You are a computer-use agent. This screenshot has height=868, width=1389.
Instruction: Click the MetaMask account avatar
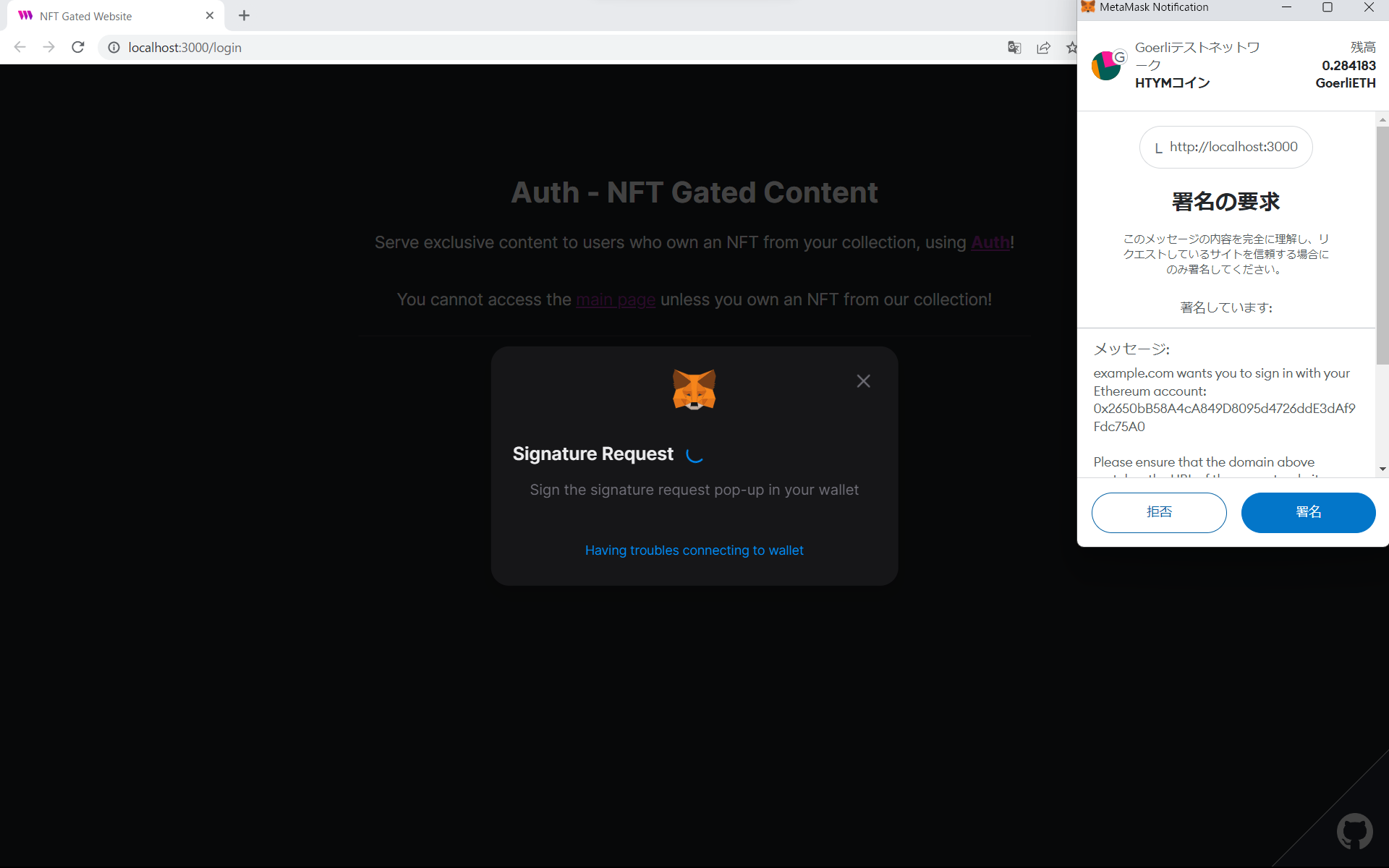pyautogui.click(x=1106, y=66)
